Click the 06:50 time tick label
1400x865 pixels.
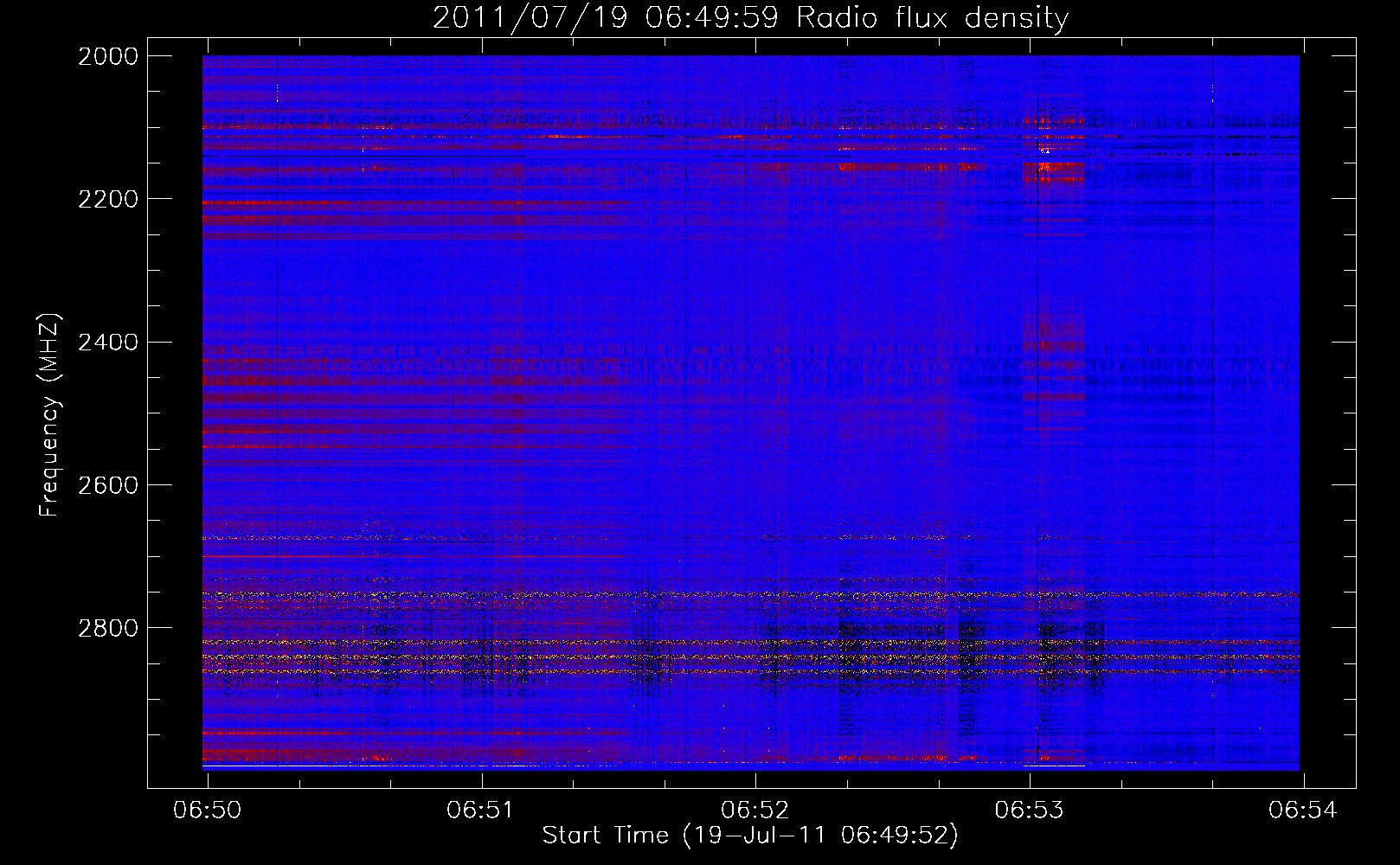point(208,810)
